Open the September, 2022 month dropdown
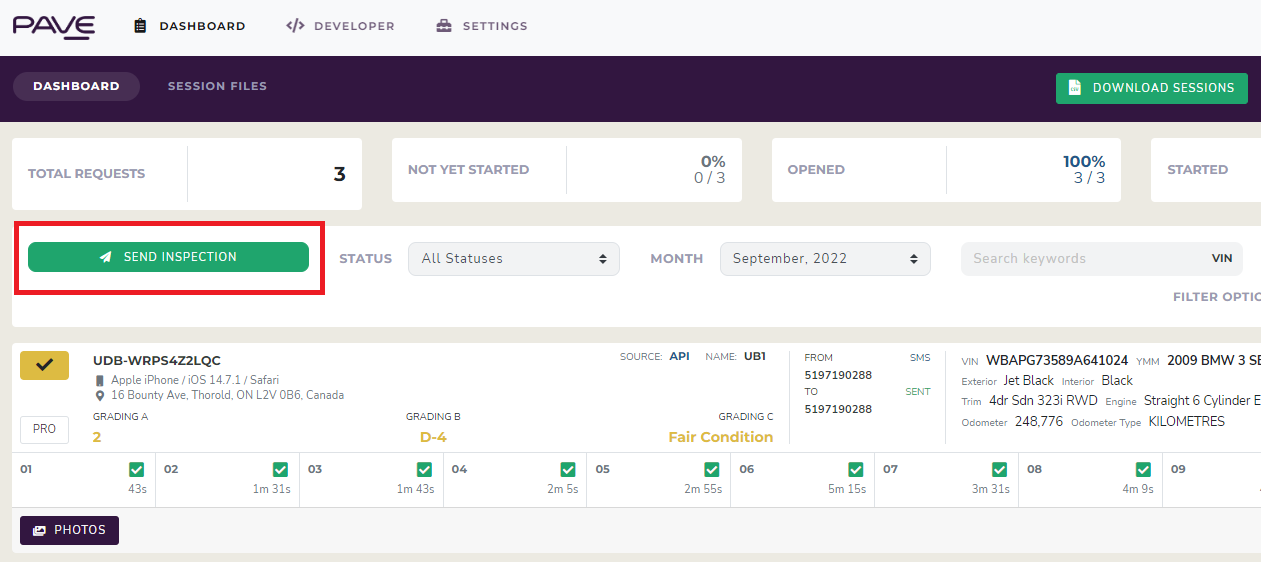The width and height of the screenshot is (1261, 562). [824, 259]
